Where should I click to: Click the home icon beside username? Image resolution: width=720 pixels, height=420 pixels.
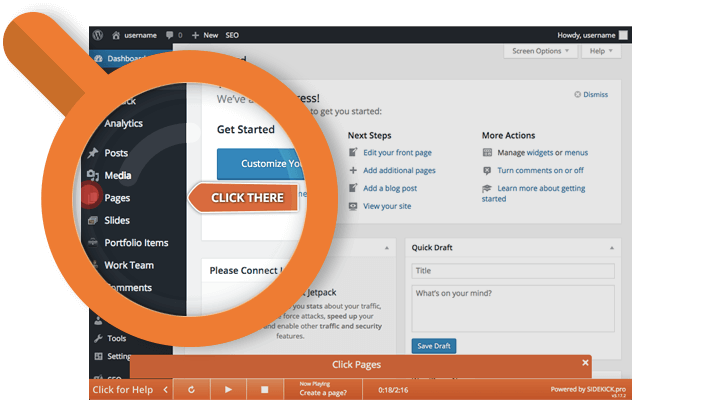point(116,34)
